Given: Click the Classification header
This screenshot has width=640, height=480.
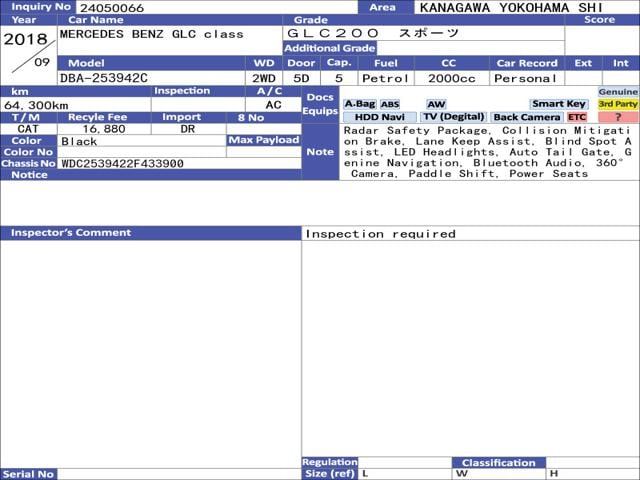Looking at the screenshot, I should (x=499, y=462).
